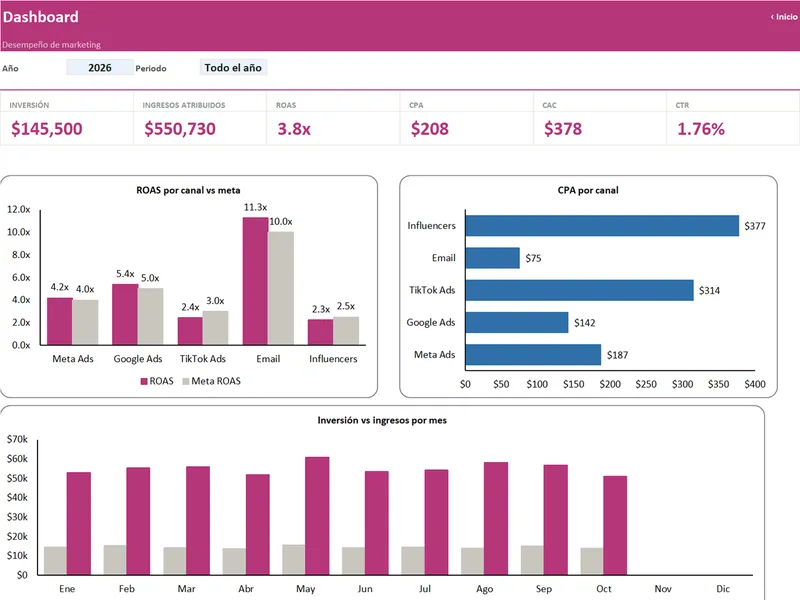
Task: Click the 'Meta ROAS' legend text
Action: pos(216,381)
